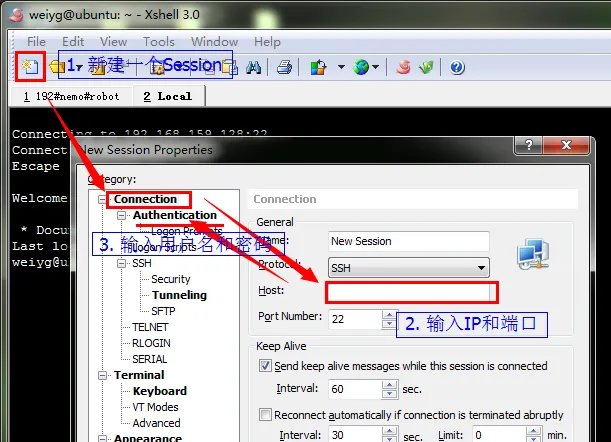Select Connection in the category tree
Screen dimensions: 611x442
point(145,199)
